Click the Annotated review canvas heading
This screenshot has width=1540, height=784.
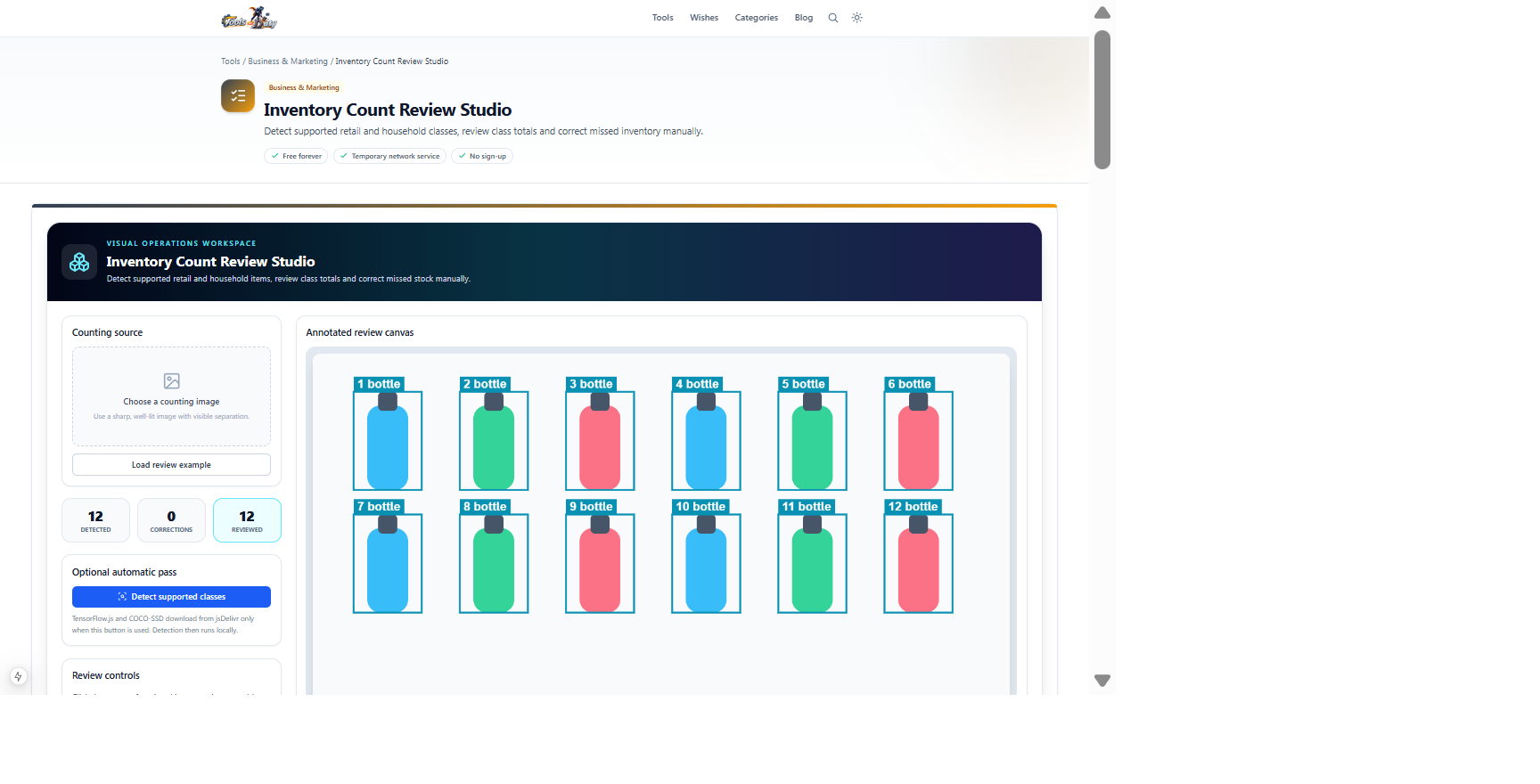click(x=360, y=332)
